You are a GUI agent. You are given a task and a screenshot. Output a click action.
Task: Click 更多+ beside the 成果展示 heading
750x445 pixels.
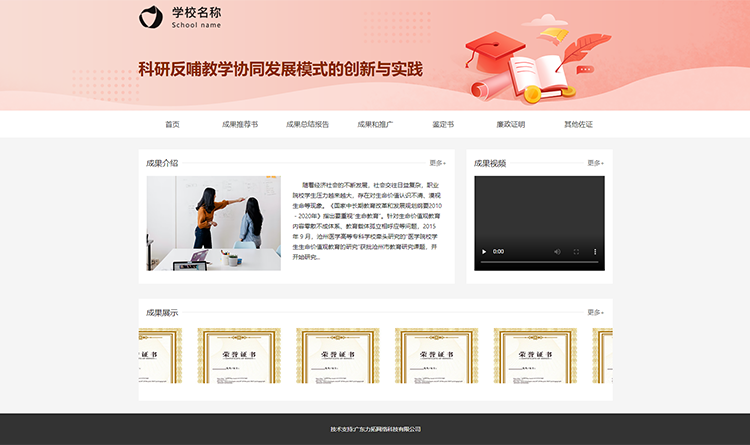[595, 312]
